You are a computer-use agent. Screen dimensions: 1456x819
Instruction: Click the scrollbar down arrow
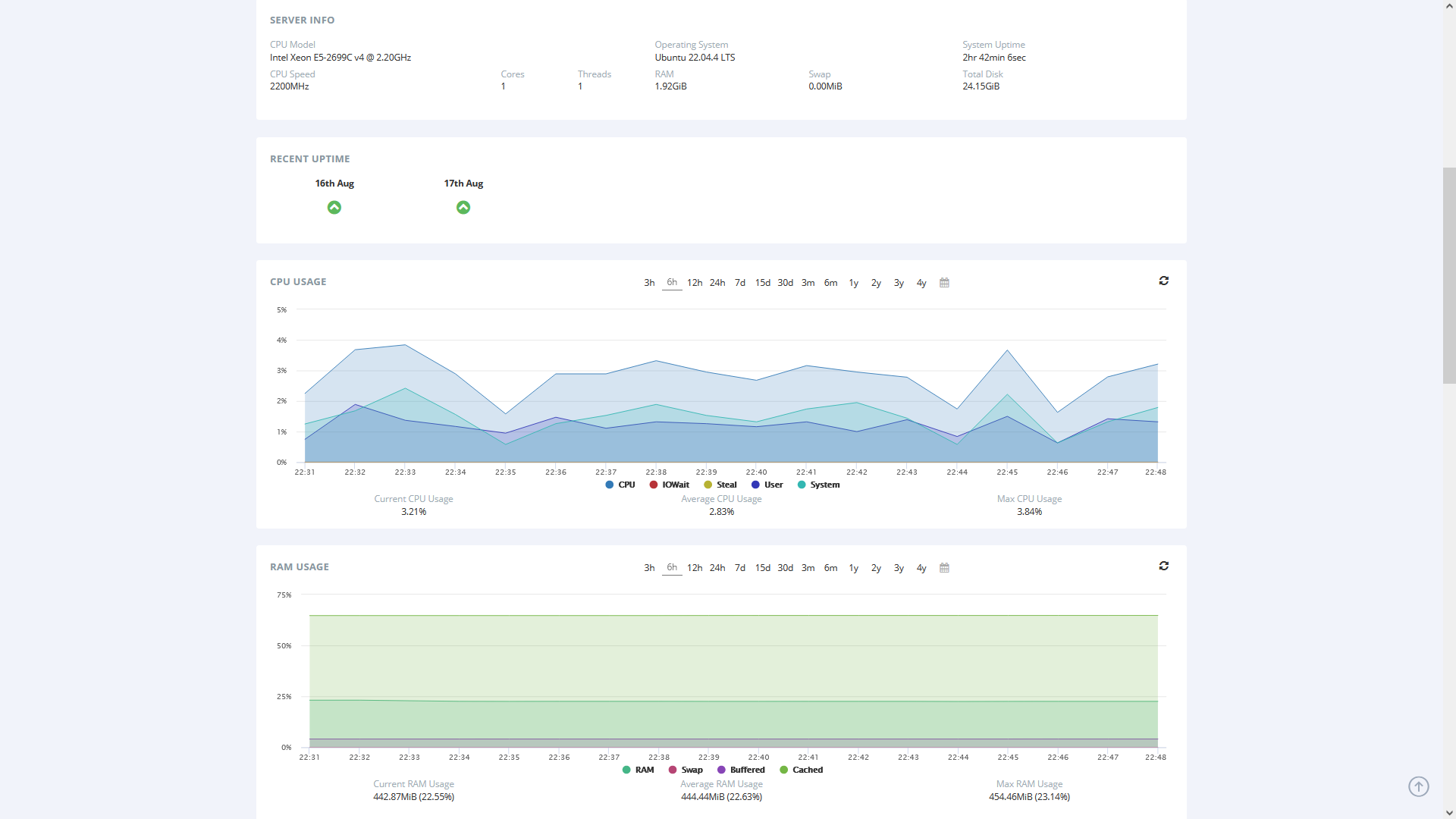click(1449, 812)
